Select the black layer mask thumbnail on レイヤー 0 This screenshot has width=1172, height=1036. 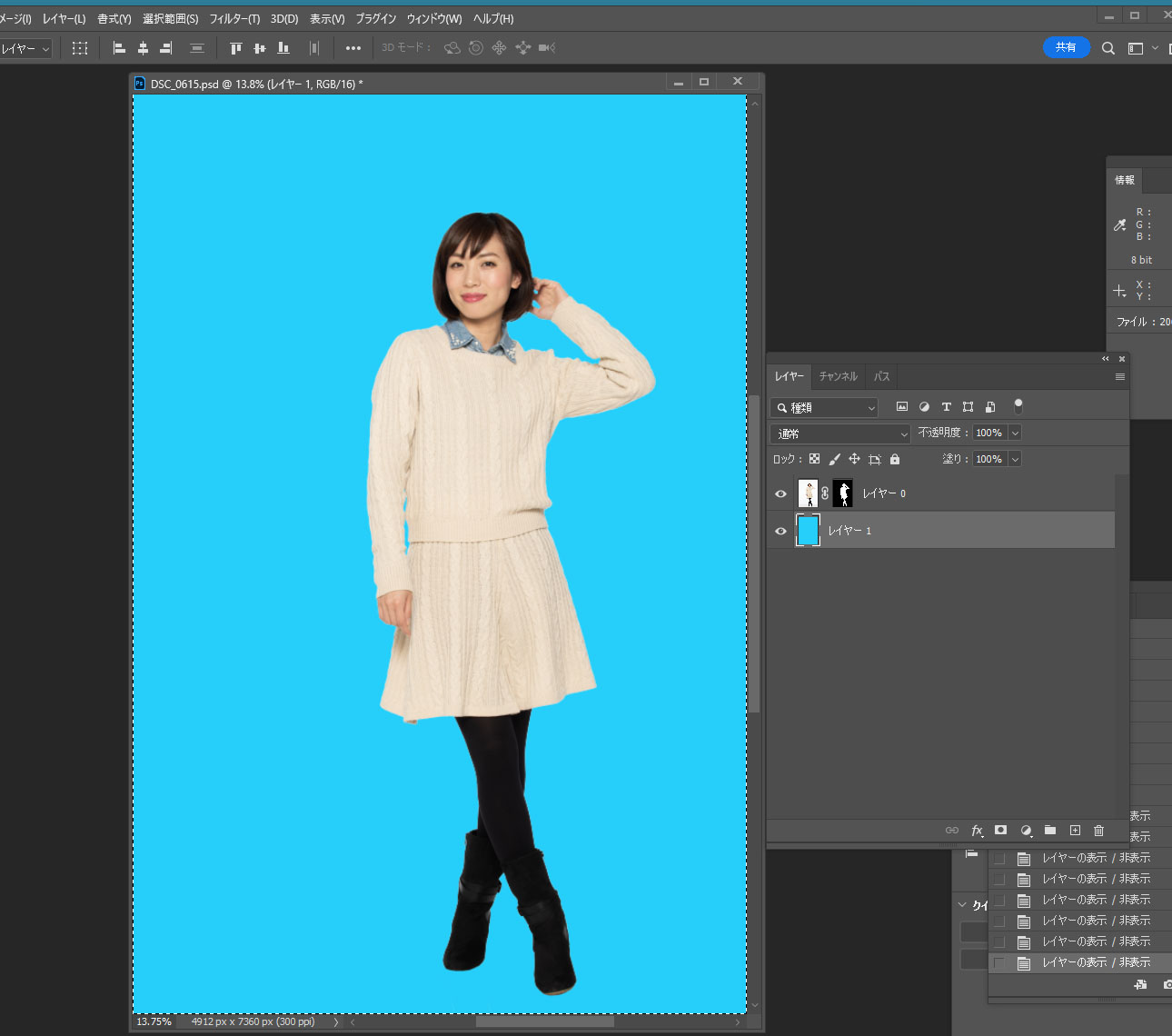point(843,493)
